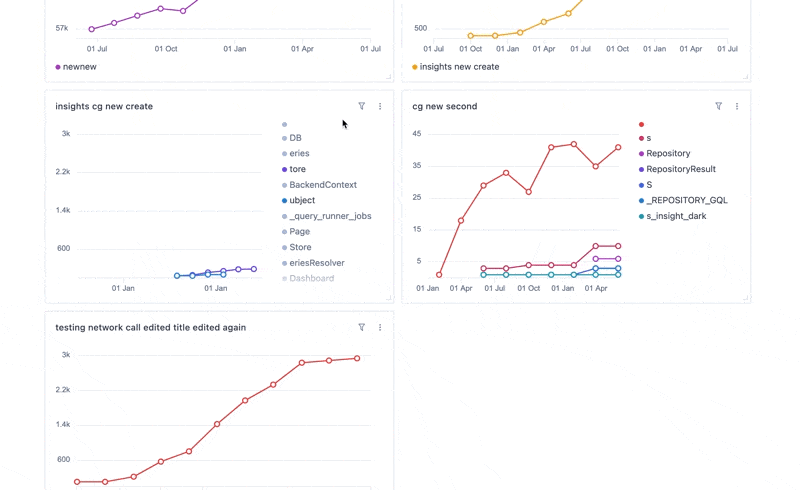Image resolution: width=800 pixels, height=490 pixels.
Task: Click the uppercase S legend entry
Action: (x=645, y=185)
